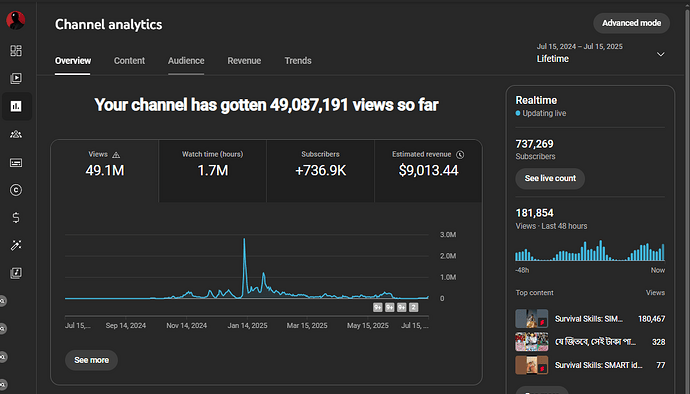
Task: Open the Customization magic wand icon
Action: [x=16, y=245]
